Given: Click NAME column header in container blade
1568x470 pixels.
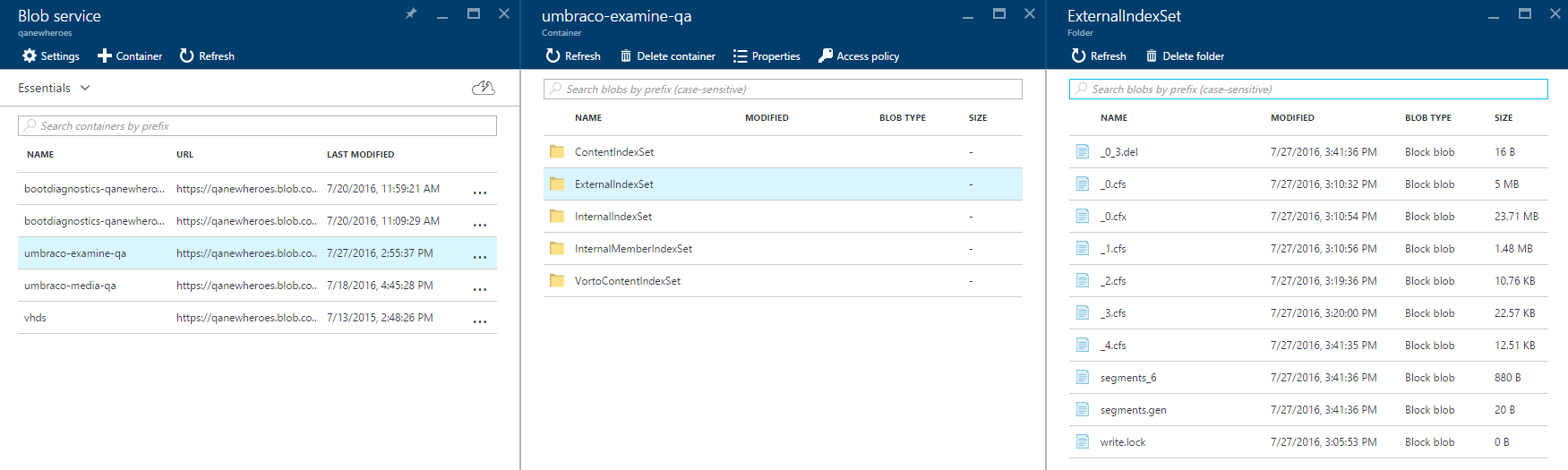Looking at the screenshot, I should click(588, 117).
